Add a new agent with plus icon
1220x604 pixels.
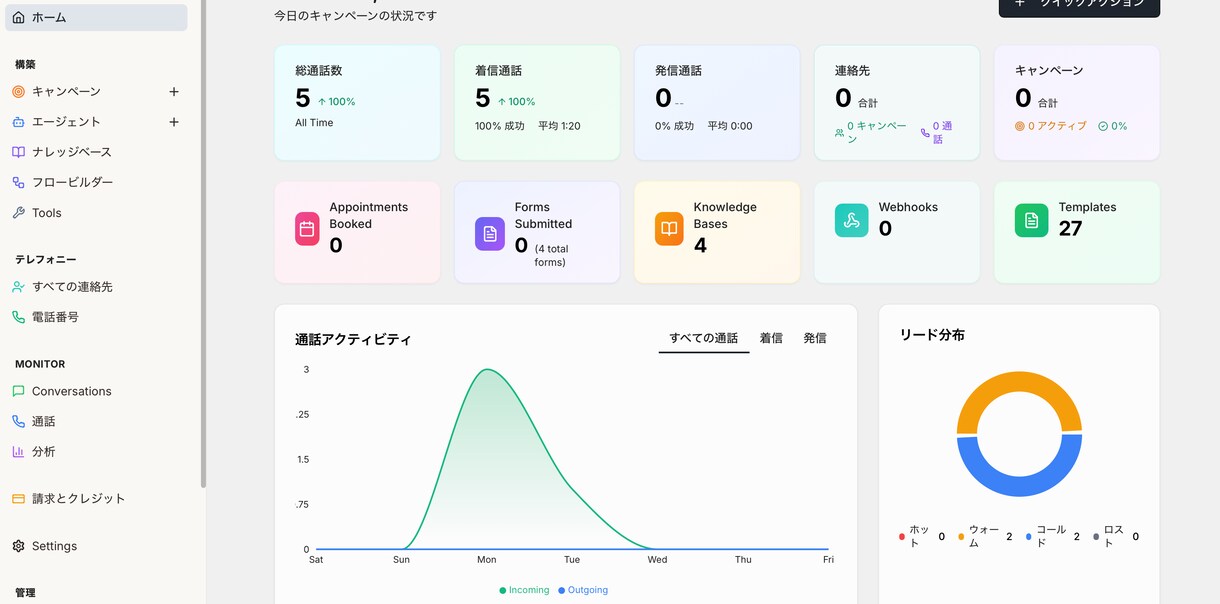pos(174,122)
